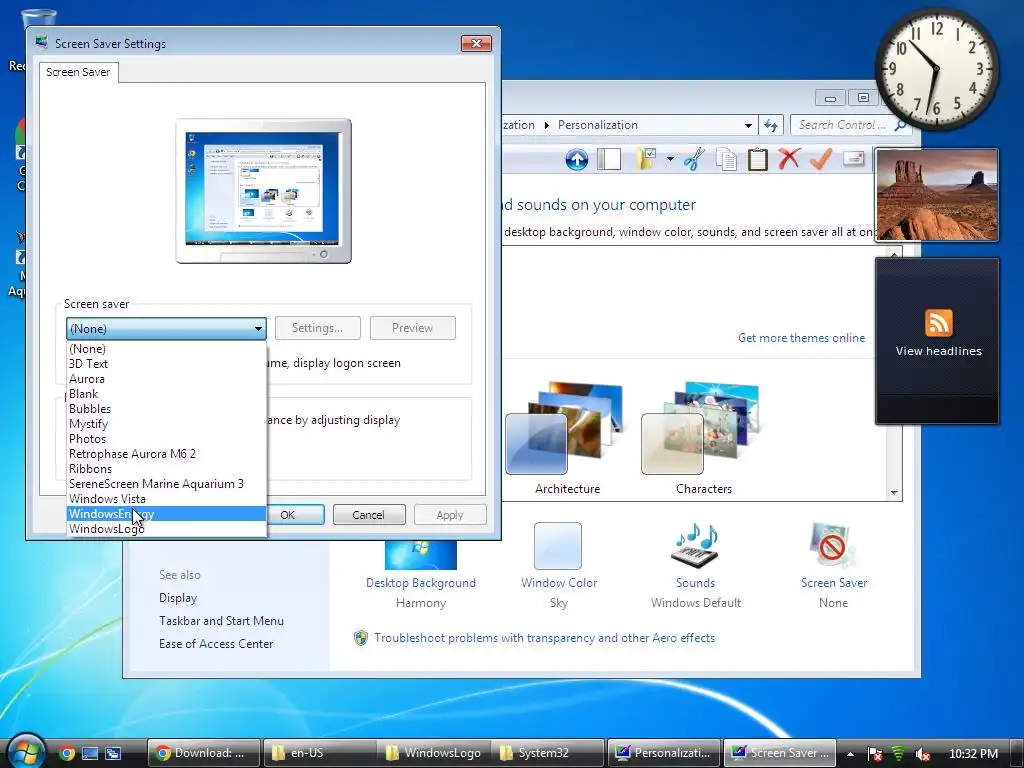The height and width of the screenshot is (768, 1024).
Task: Open Ease of Access Center link
Action: click(x=216, y=643)
